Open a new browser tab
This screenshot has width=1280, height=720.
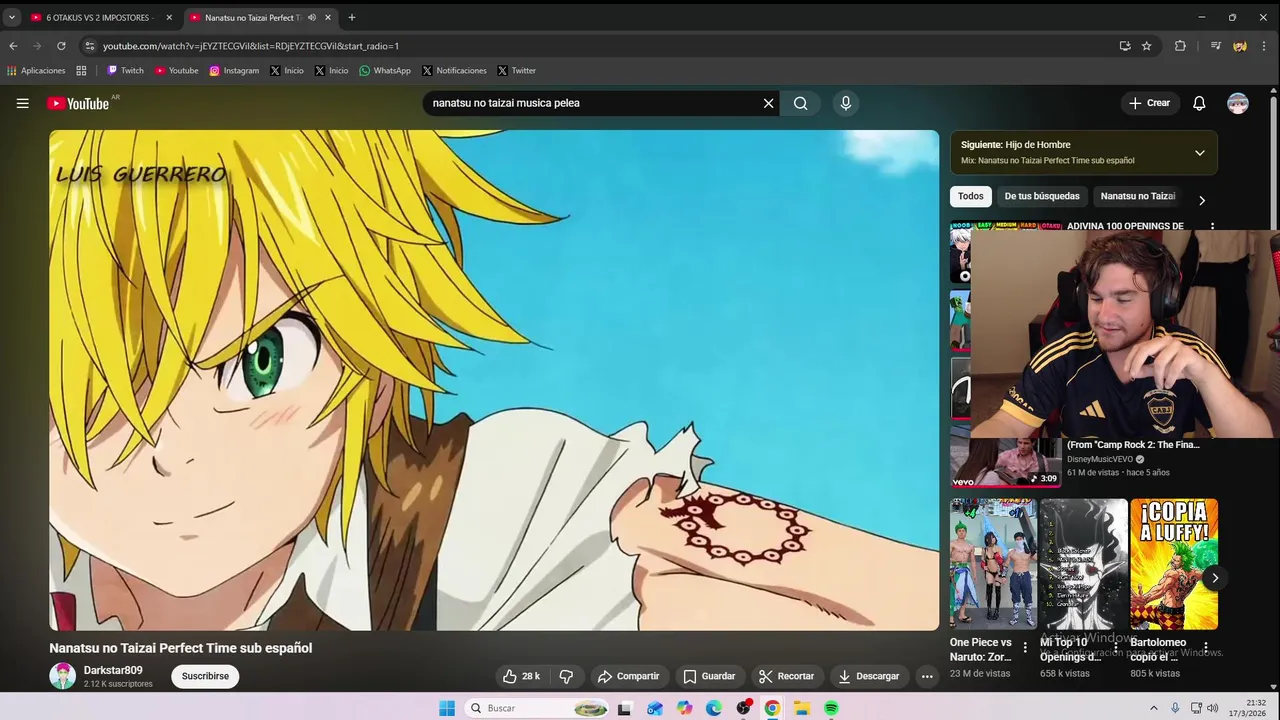(351, 17)
